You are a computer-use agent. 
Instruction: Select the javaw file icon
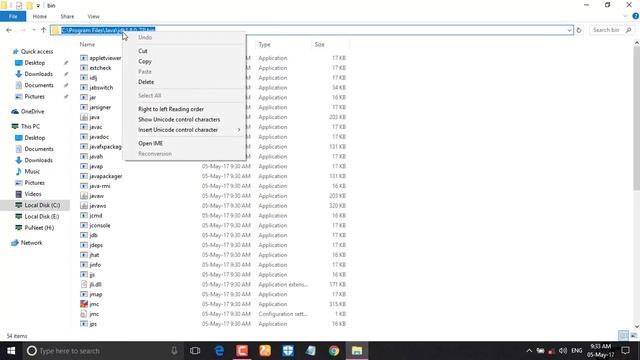click(x=84, y=196)
